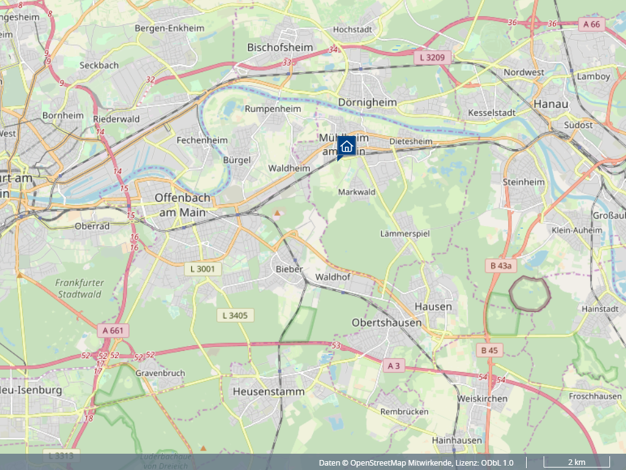Image resolution: width=626 pixels, height=470 pixels.
Task: Click the A 661 motorway shield
Action: 113,331
